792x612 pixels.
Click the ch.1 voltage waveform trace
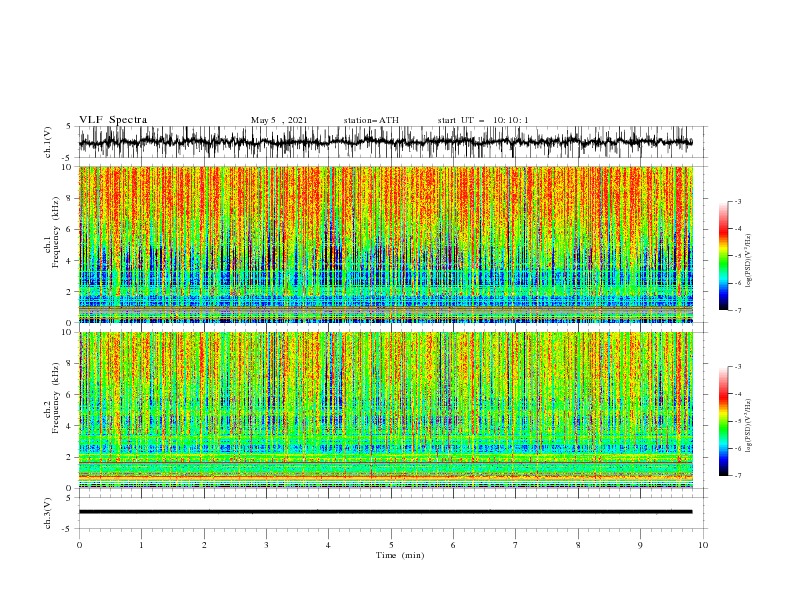[385, 142]
